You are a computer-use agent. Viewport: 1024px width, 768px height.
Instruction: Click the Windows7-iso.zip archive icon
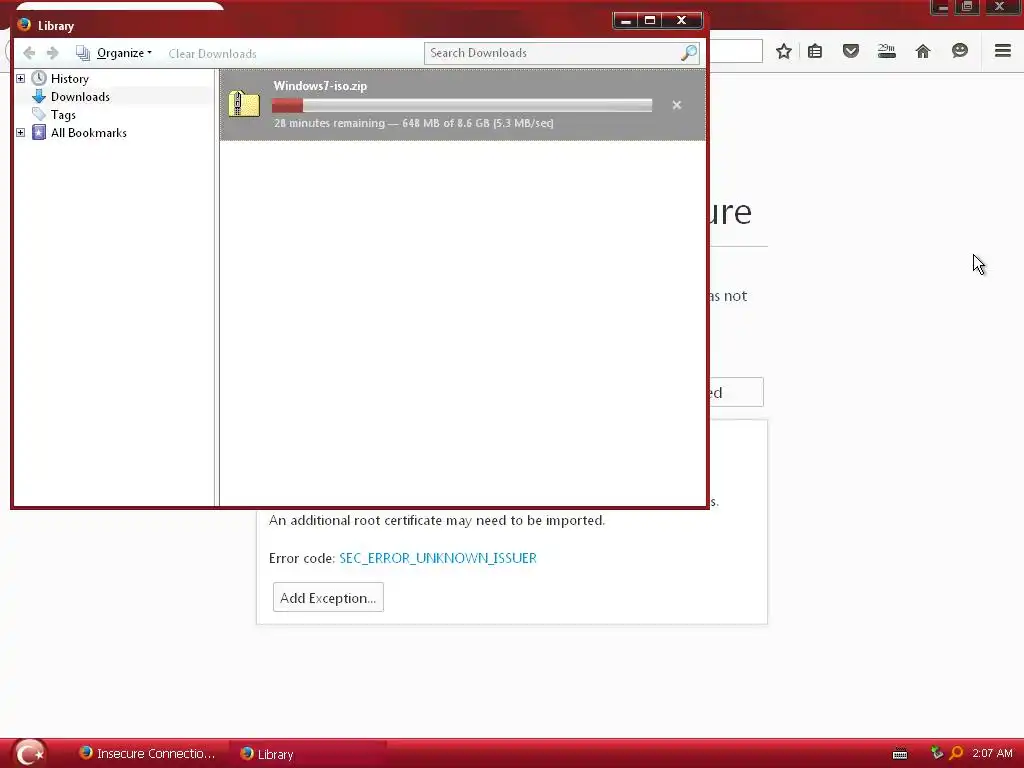tap(245, 104)
